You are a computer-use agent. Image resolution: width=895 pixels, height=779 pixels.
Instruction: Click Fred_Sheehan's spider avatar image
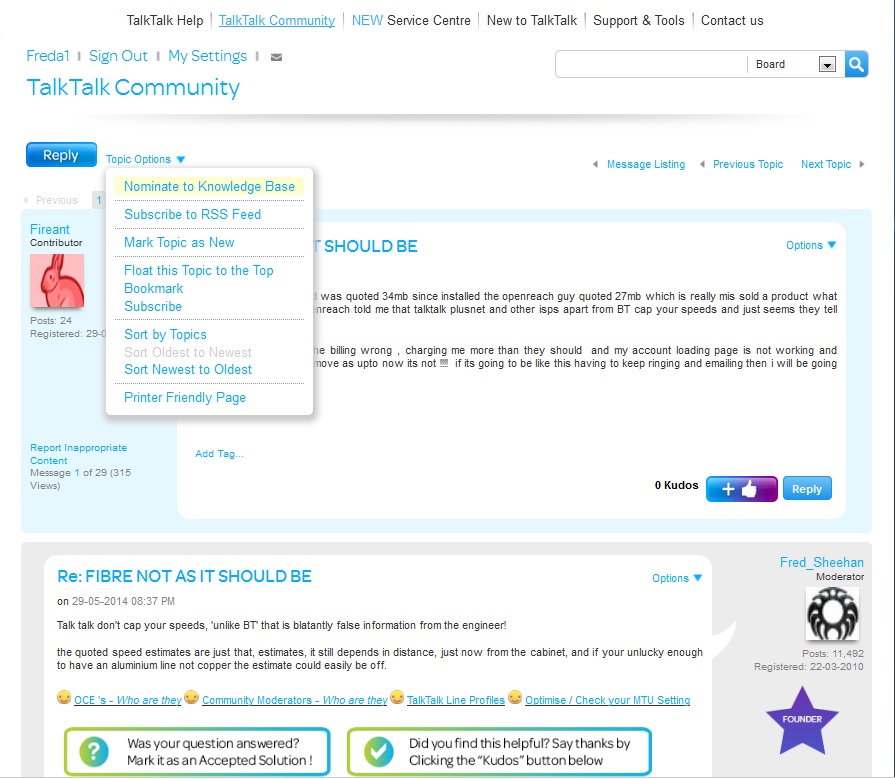pyautogui.click(x=832, y=613)
